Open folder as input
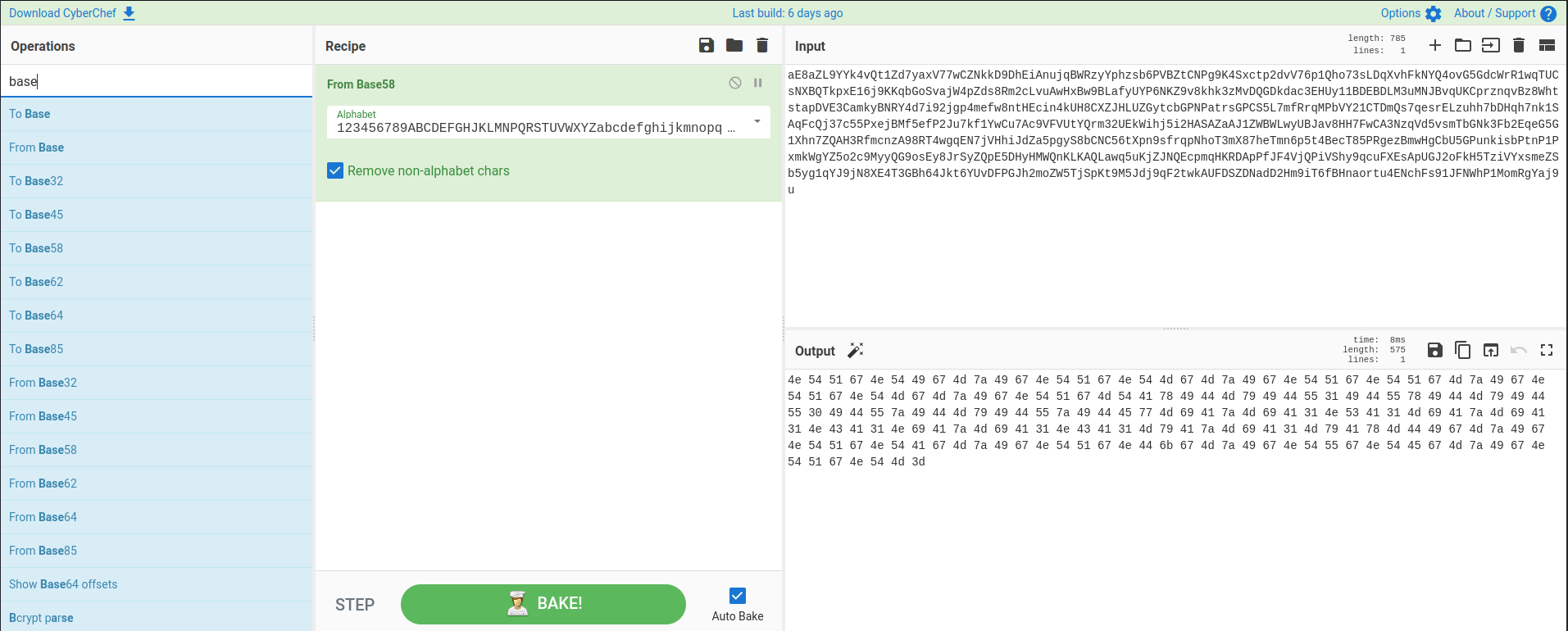 click(x=1463, y=45)
